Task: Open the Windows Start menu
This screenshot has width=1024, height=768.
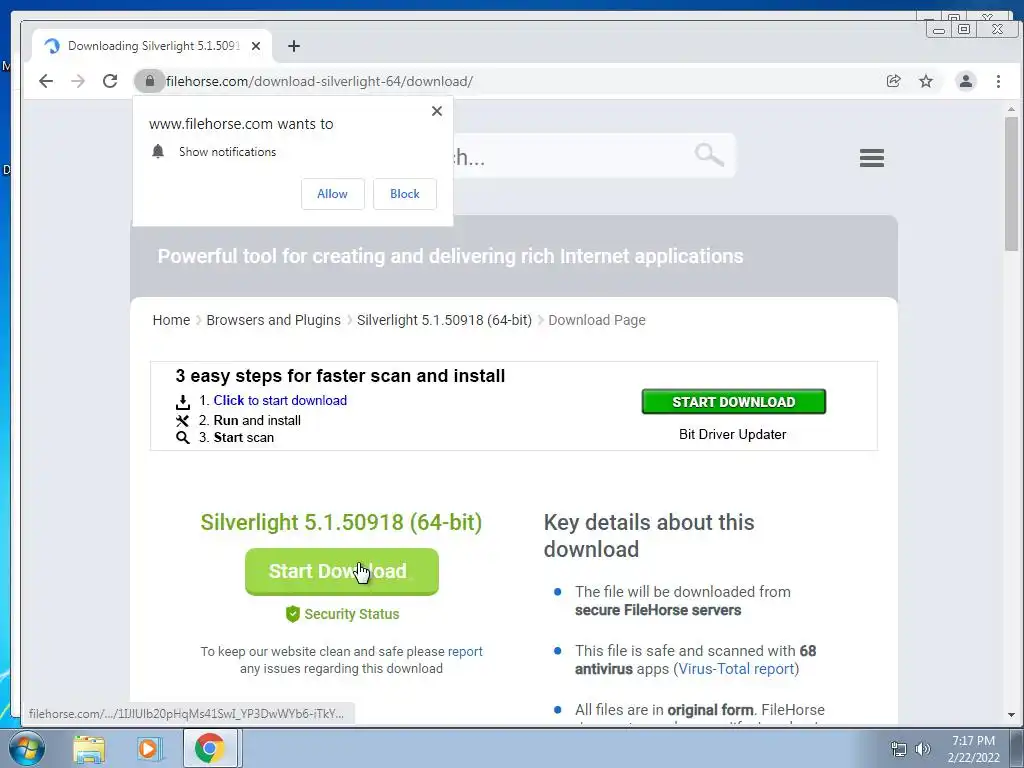Action: [x=26, y=748]
